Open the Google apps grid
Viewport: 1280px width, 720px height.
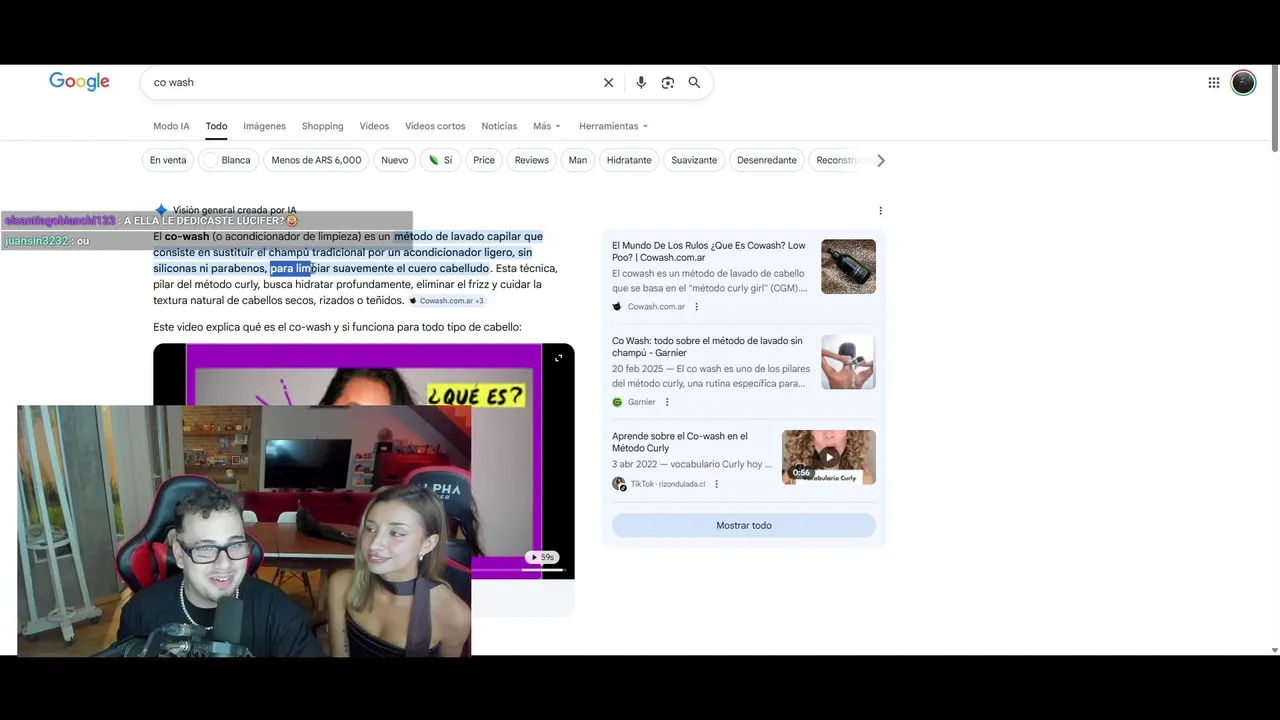(1214, 83)
